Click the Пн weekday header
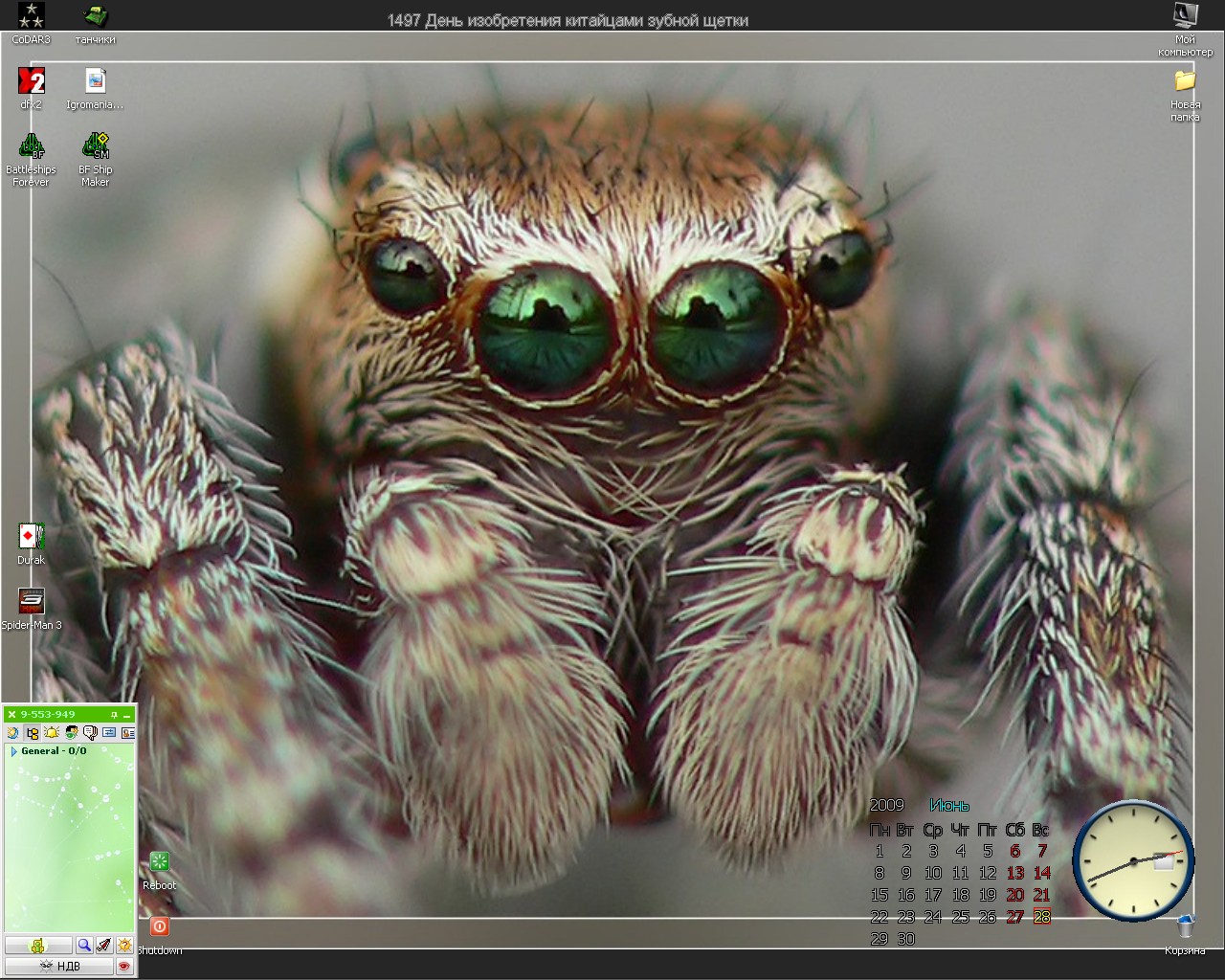The height and width of the screenshot is (980, 1225). click(880, 830)
